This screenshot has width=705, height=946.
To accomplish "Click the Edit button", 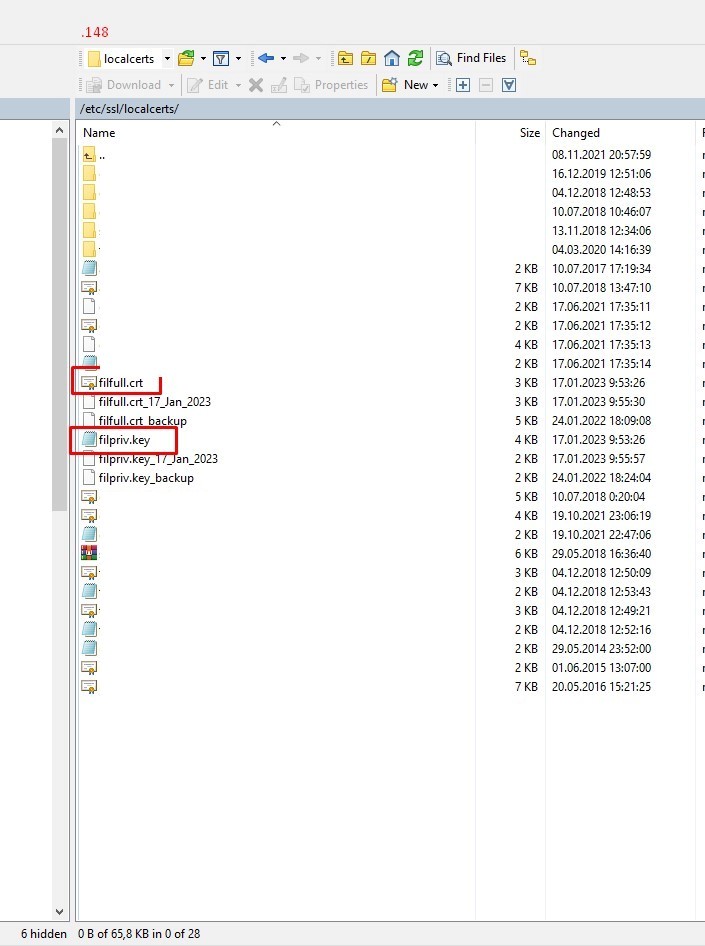I will pos(208,85).
